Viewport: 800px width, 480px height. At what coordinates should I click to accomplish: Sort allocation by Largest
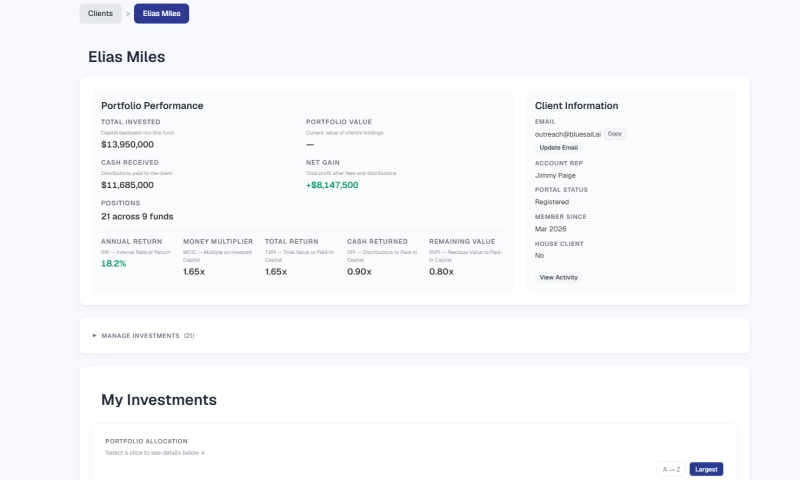coord(706,469)
